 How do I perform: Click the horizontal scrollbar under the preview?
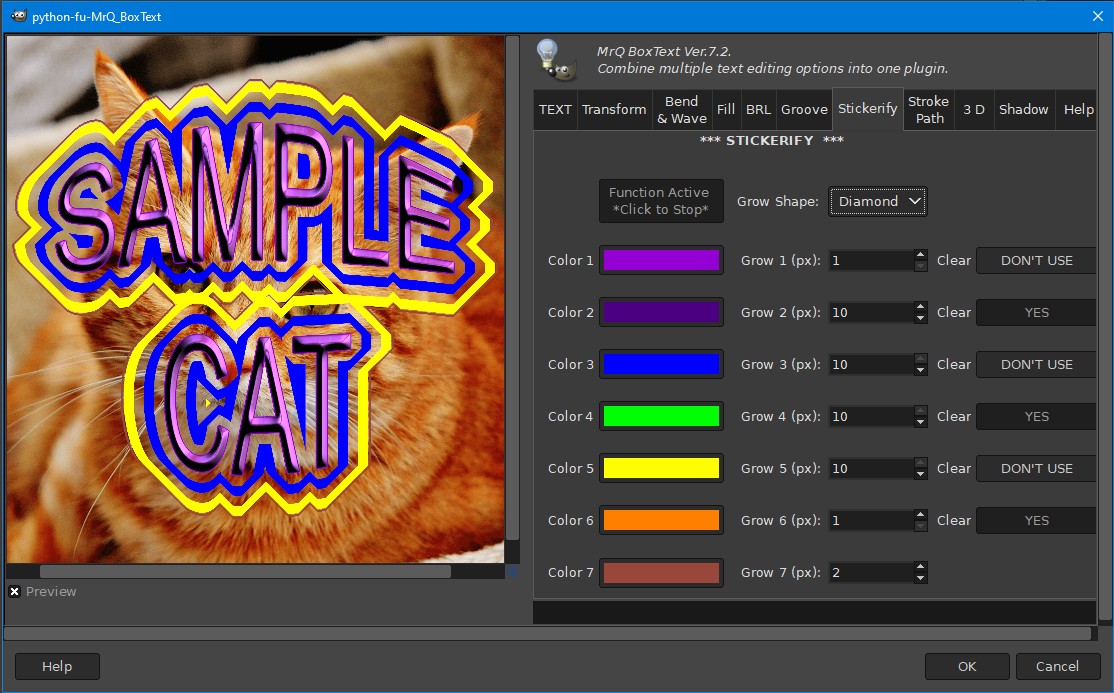tap(245, 571)
